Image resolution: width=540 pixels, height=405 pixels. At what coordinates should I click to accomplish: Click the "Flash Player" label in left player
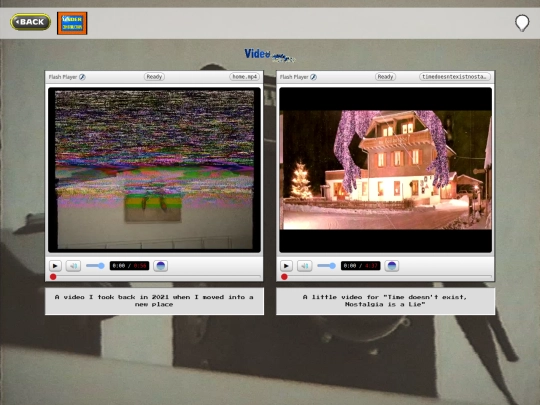click(63, 77)
